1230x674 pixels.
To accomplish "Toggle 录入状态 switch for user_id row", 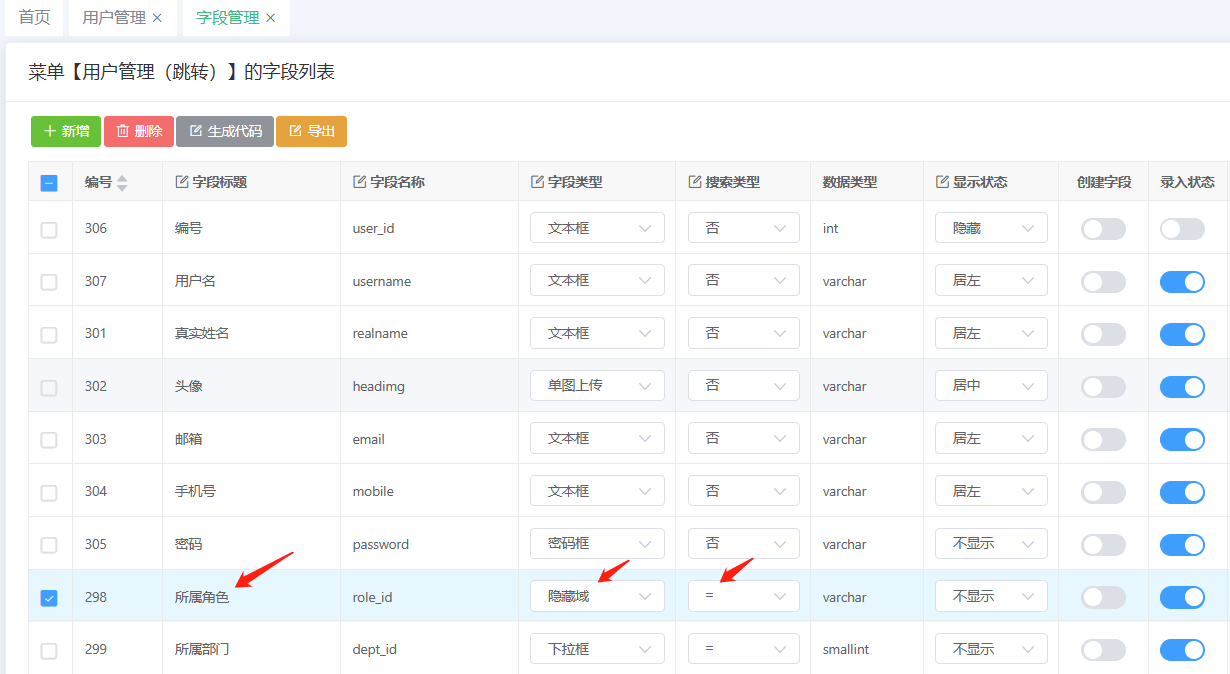I will pos(1182,229).
